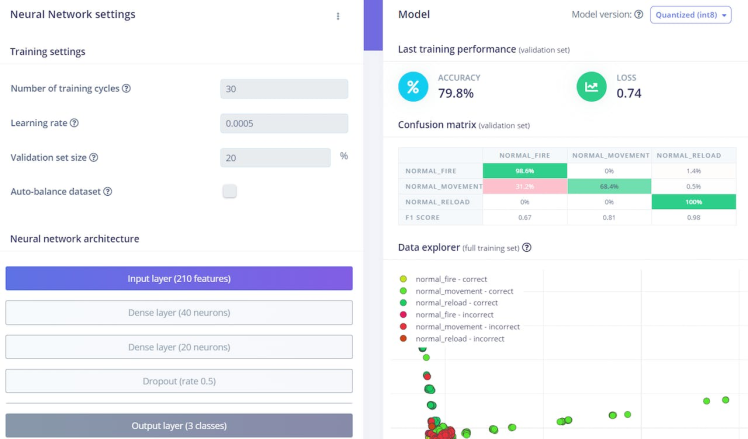The height and width of the screenshot is (439, 748).
Task: Select the Dropout (rate 0.5) layer
Action: click(x=179, y=381)
